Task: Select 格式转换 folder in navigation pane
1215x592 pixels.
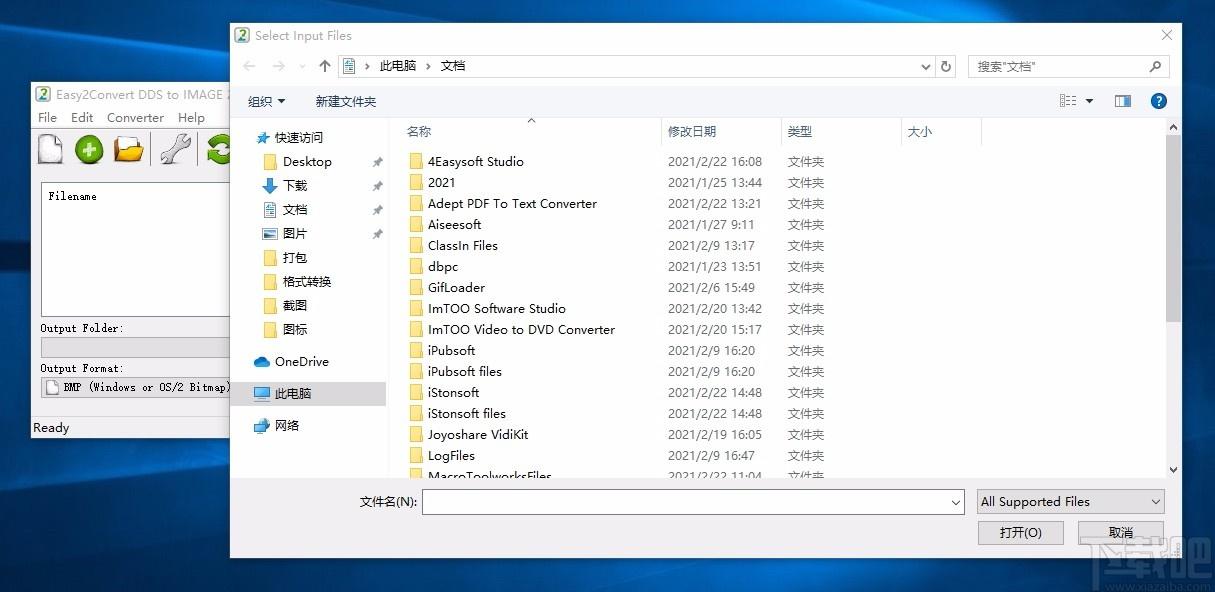Action: pyautogui.click(x=306, y=281)
